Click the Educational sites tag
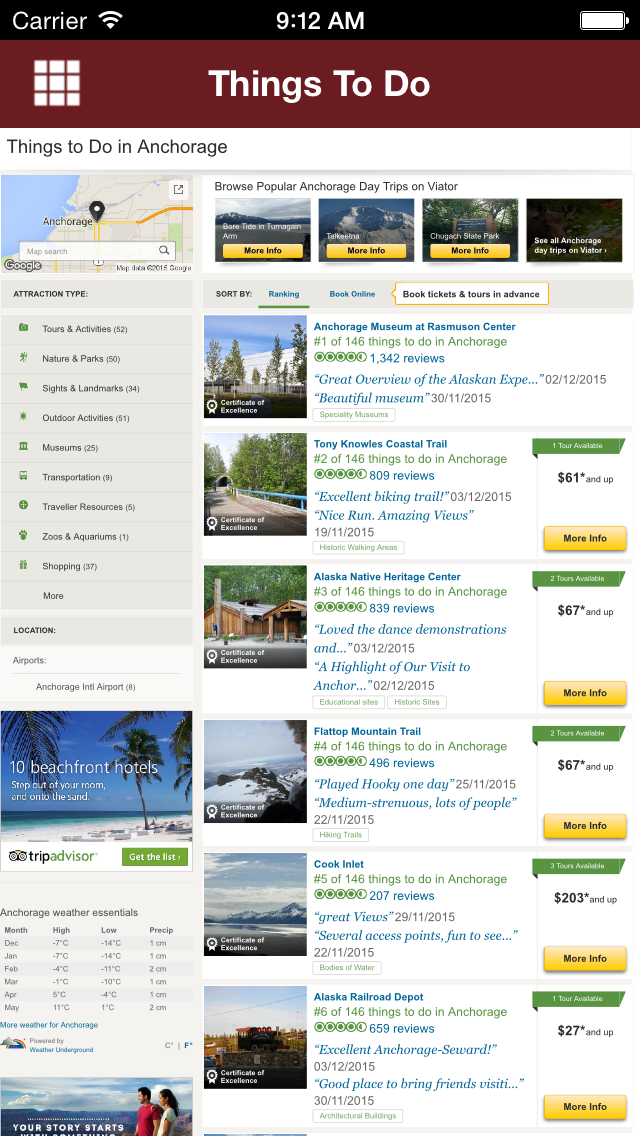 click(349, 702)
